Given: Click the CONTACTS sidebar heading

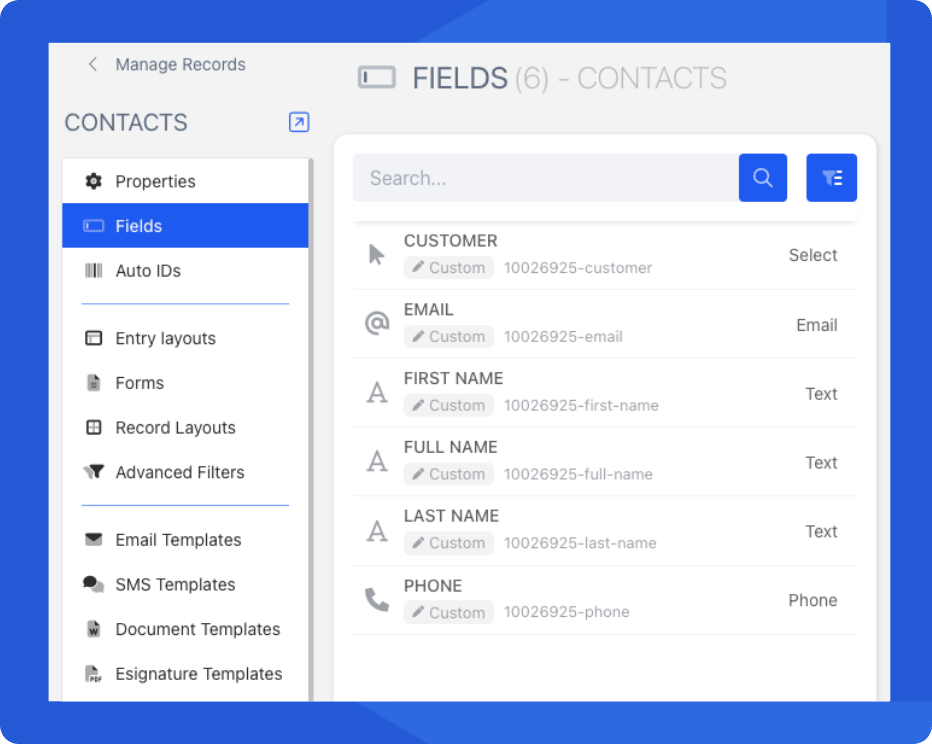Looking at the screenshot, I should point(126,122).
